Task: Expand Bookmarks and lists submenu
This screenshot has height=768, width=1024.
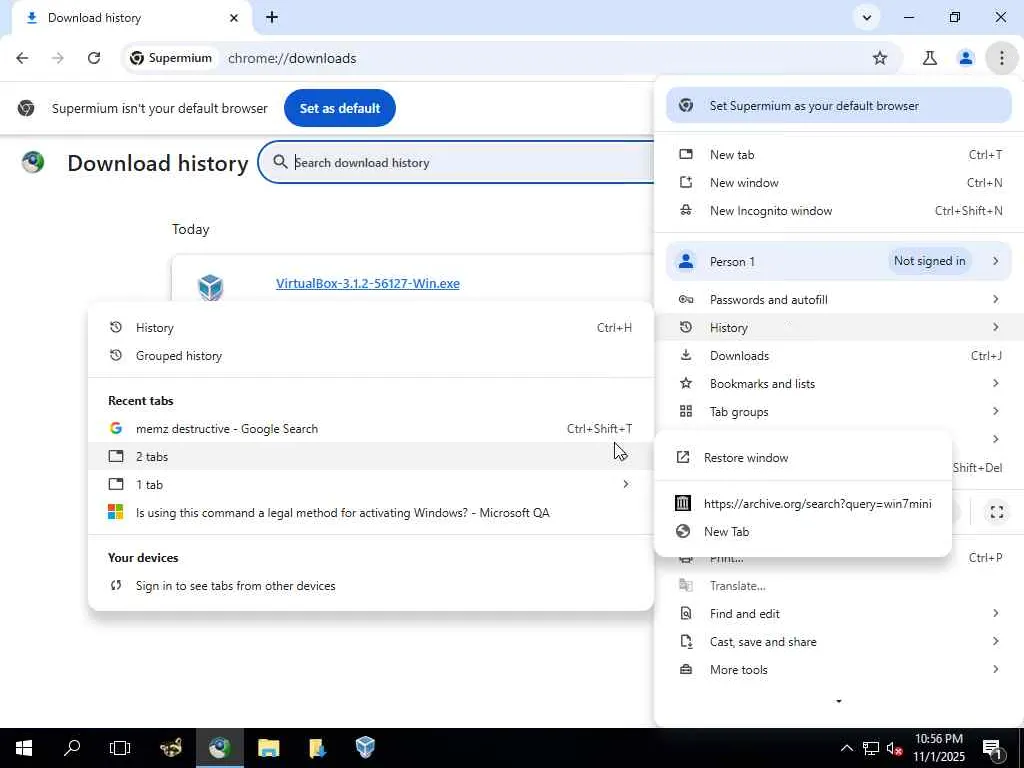Action: (x=839, y=384)
